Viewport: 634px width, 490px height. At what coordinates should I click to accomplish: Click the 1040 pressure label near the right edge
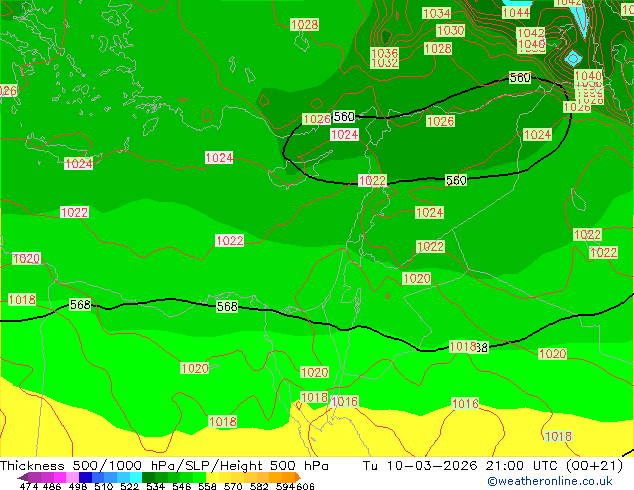point(588,76)
